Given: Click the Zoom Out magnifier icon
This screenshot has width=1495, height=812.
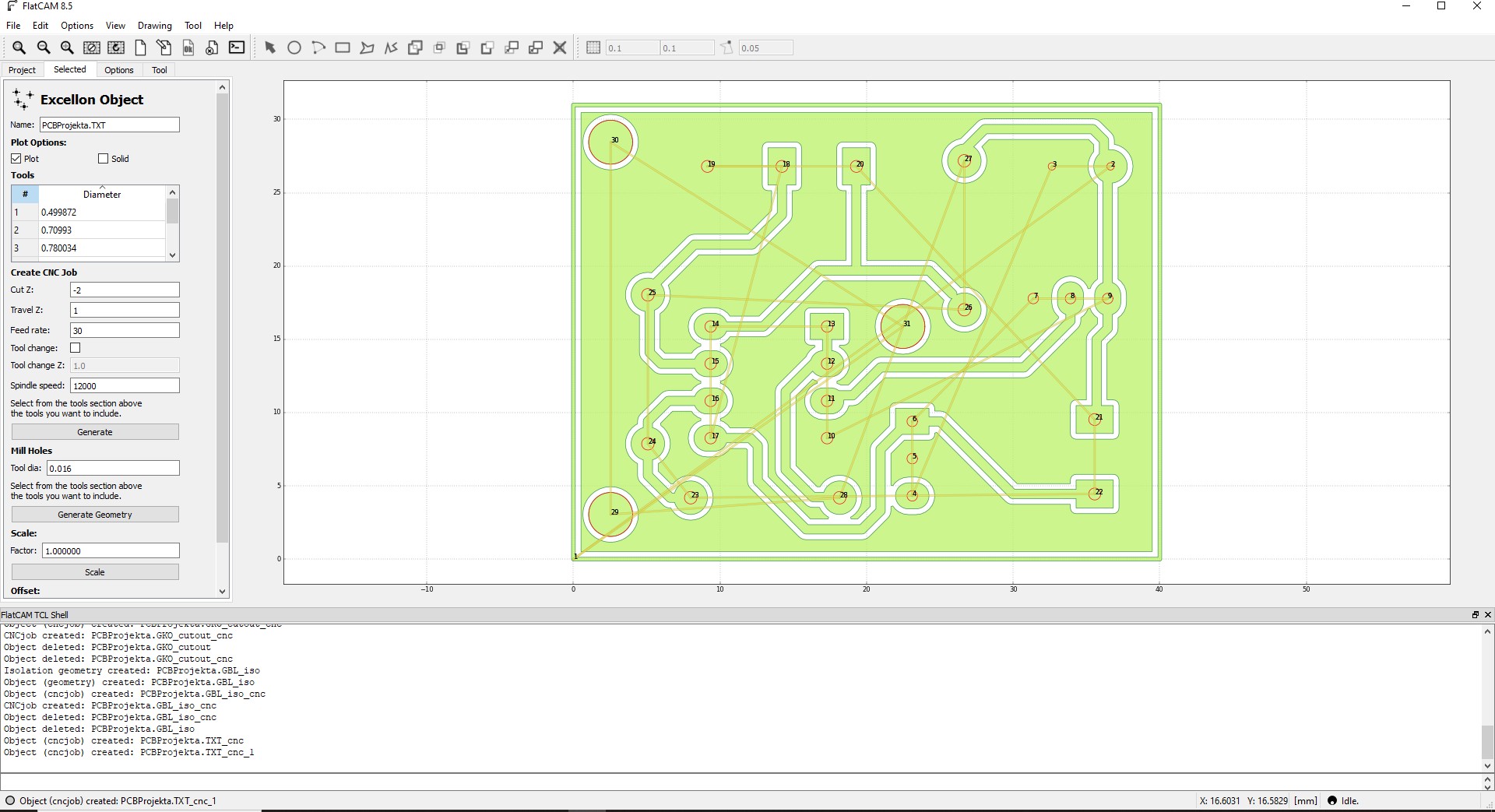Looking at the screenshot, I should coord(43,47).
